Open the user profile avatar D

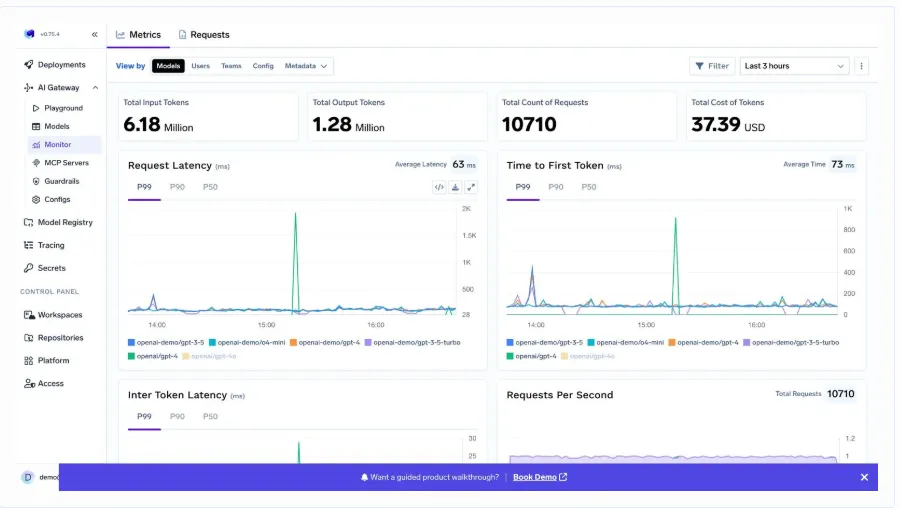click(x=28, y=478)
